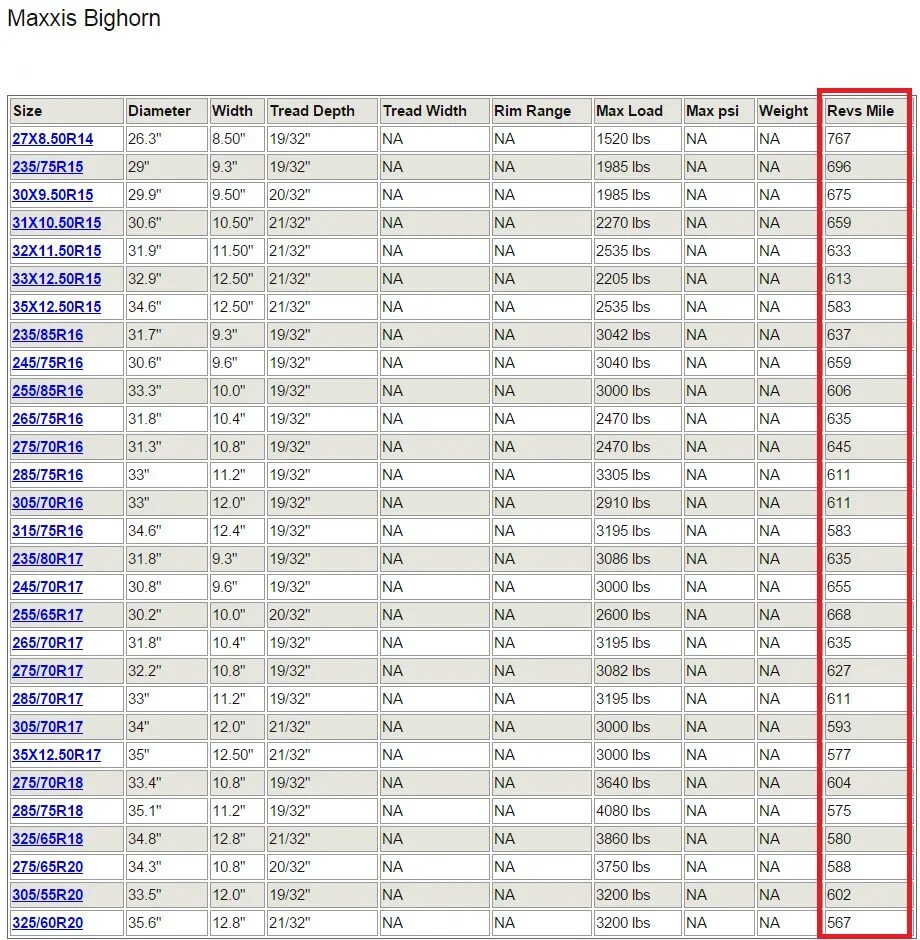This screenshot has width=920, height=940.
Task: Click the 245/75R16 size link
Action: click(x=48, y=363)
